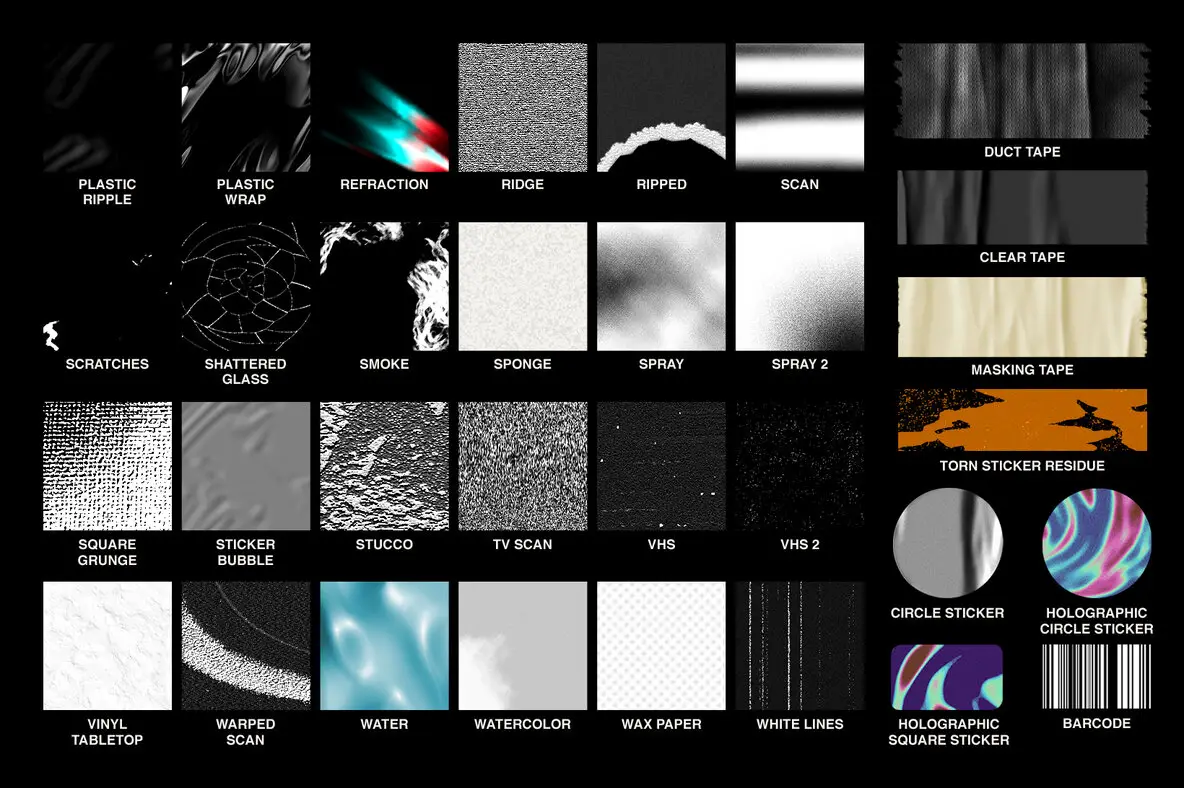
Task: Click the Torn Sticker Residue preview
Action: point(1021,421)
